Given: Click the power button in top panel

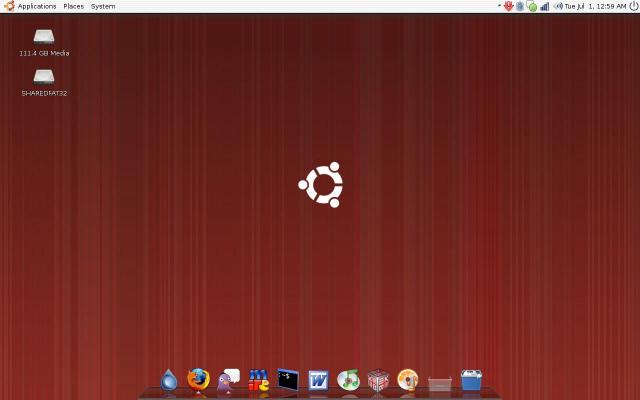Looking at the screenshot, I should pos(634,6).
